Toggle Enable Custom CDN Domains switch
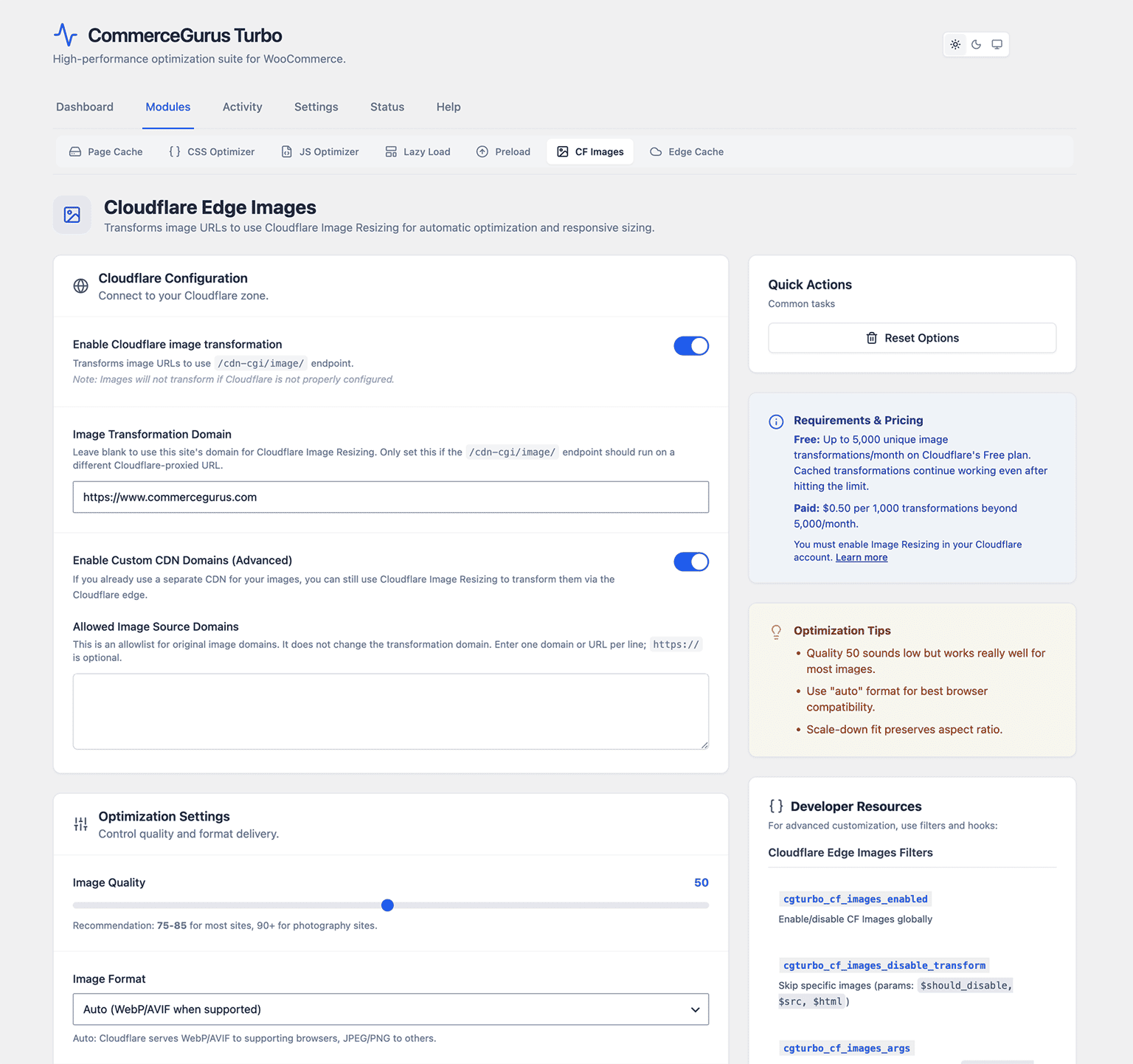This screenshot has width=1133, height=1064. point(691,562)
